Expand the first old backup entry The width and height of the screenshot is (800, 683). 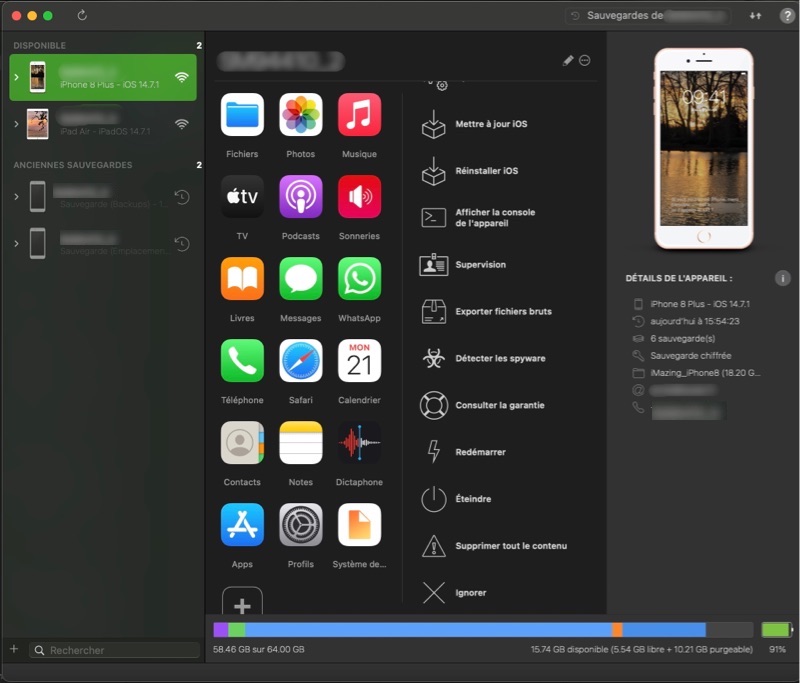[x=16, y=197]
